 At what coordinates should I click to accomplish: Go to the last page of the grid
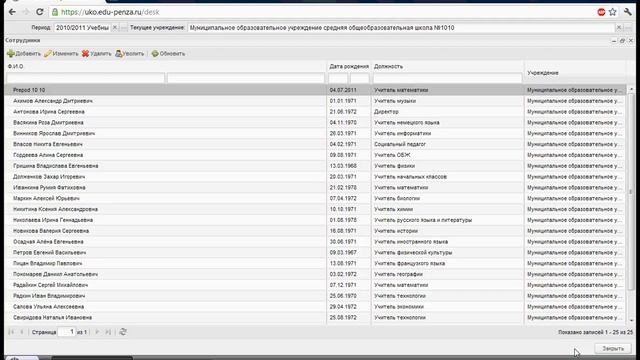(108, 332)
